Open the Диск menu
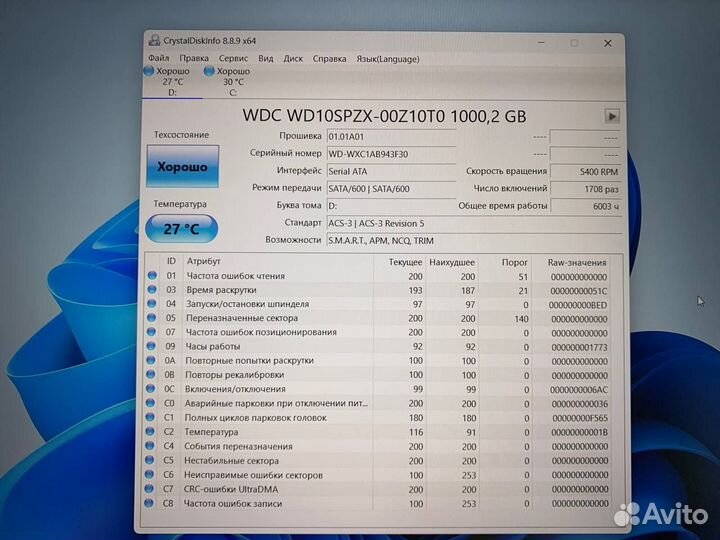 (x=293, y=59)
